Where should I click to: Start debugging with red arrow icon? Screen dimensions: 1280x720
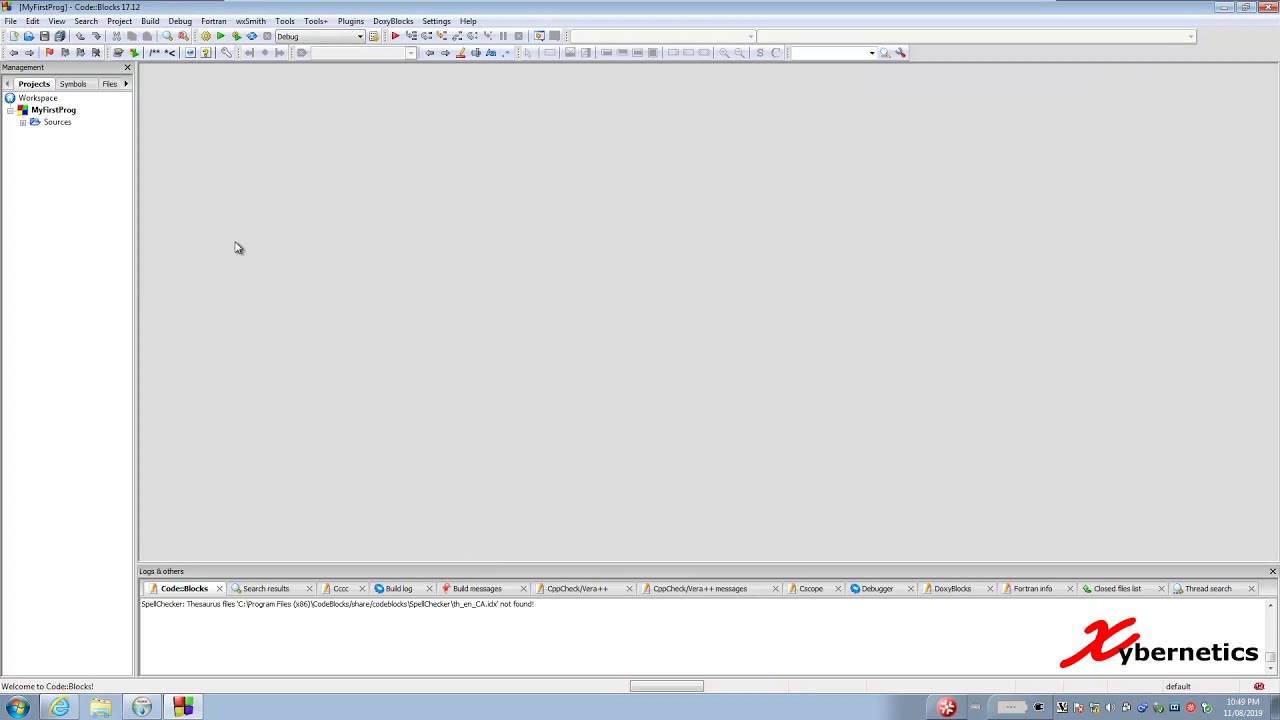pyautogui.click(x=395, y=36)
